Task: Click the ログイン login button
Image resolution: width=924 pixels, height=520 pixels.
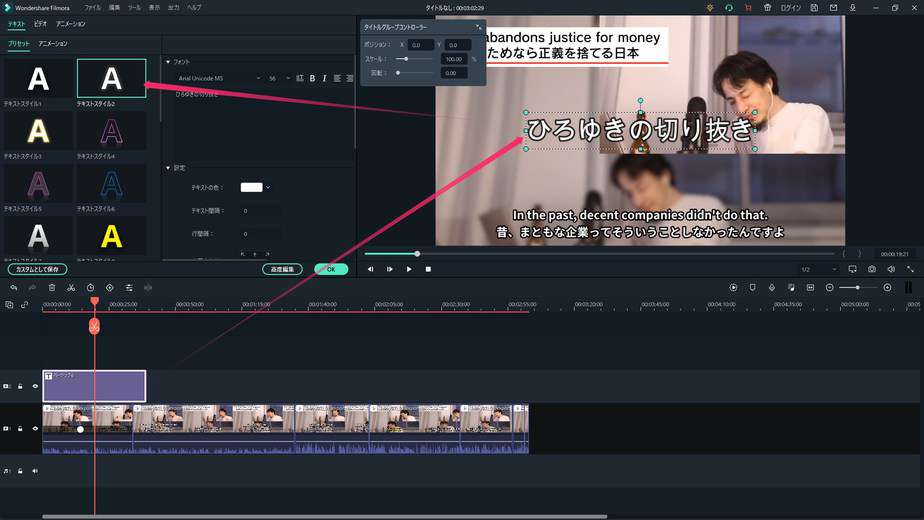Action: click(x=790, y=8)
